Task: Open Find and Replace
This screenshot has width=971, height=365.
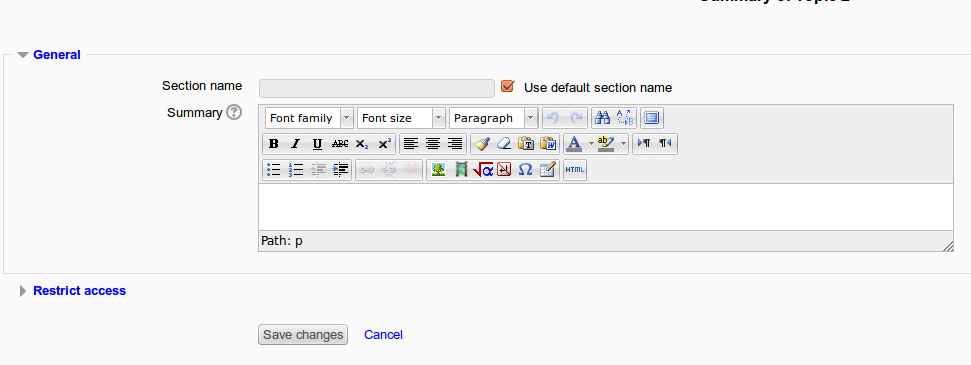Action: (625, 118)
